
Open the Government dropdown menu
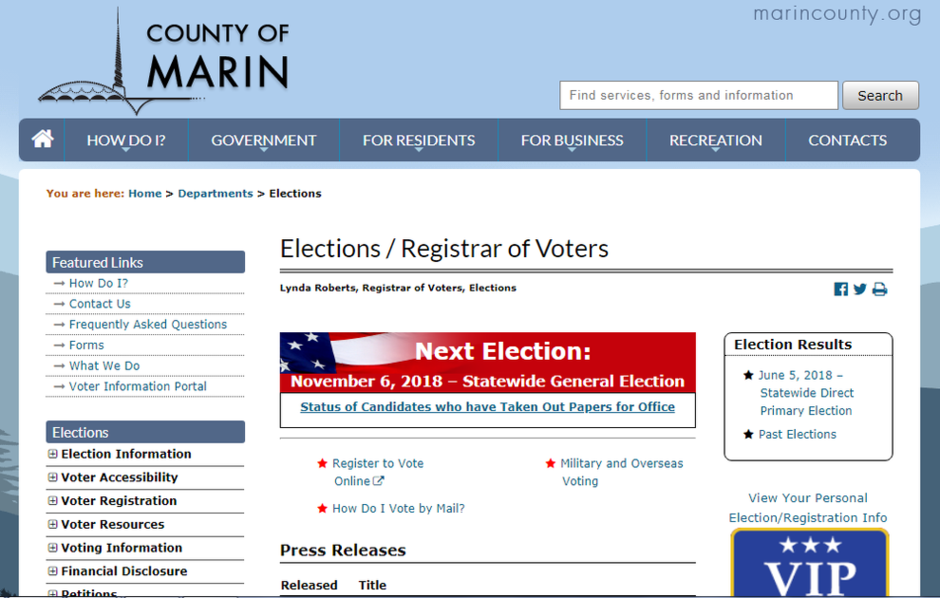[263, 141]
